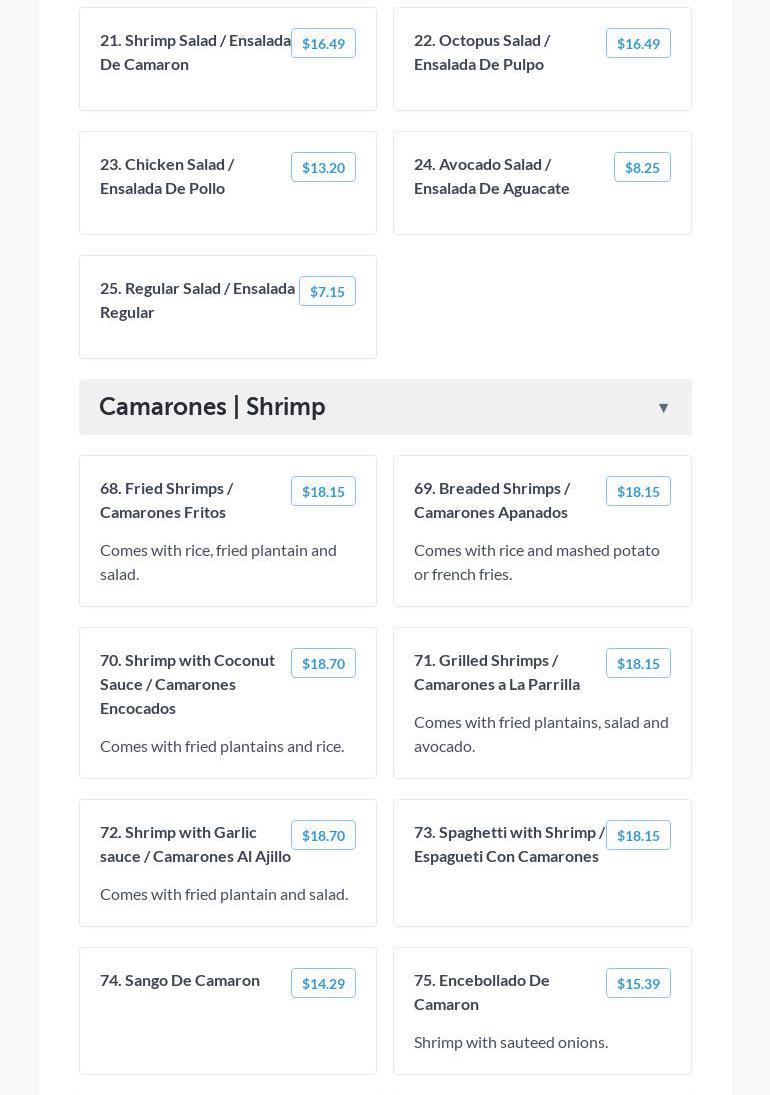Screen dimensions: 770x1095
Task: Collapse the Camarones | Shrimp section arrow
Action: [x=663, y=408]
